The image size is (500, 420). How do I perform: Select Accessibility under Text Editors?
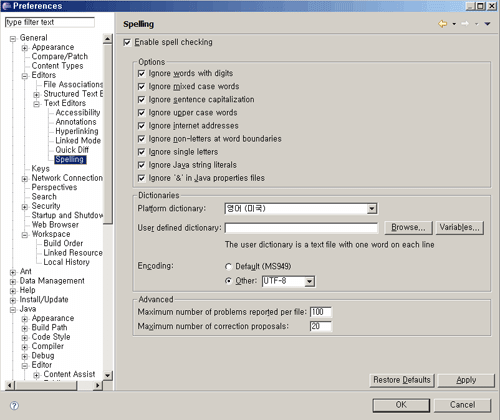tap(78, 112)
